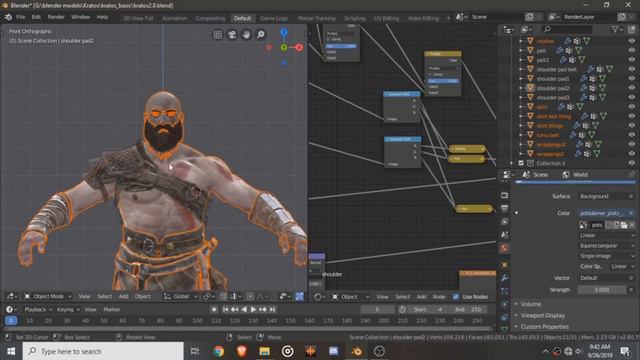
Task: Open the Modifiers wrench tab icon
Action: pyautogui.click(x=504, y=278)
